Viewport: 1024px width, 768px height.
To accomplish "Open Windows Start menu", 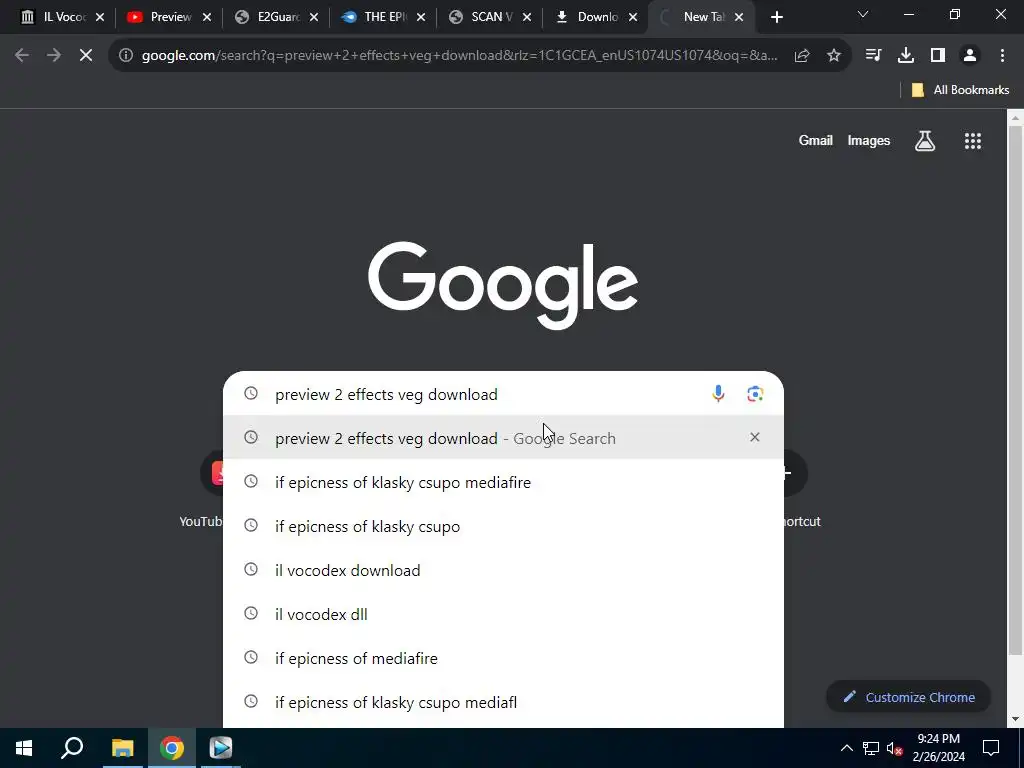I will tap(24, 748).
